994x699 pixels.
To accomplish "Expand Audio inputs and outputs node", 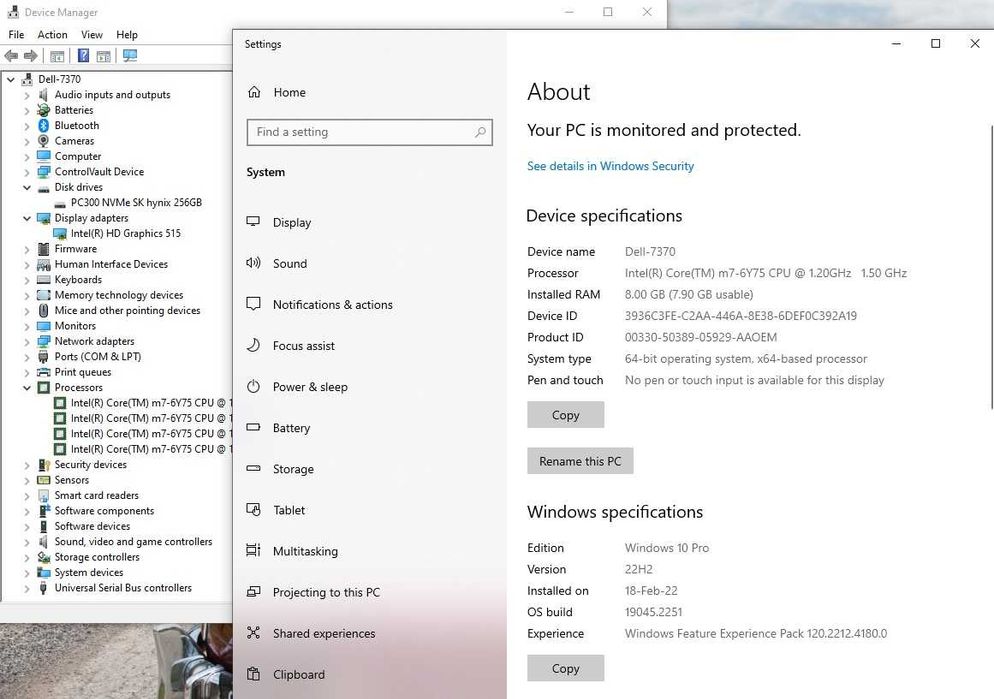I will [x=27, y=95].
